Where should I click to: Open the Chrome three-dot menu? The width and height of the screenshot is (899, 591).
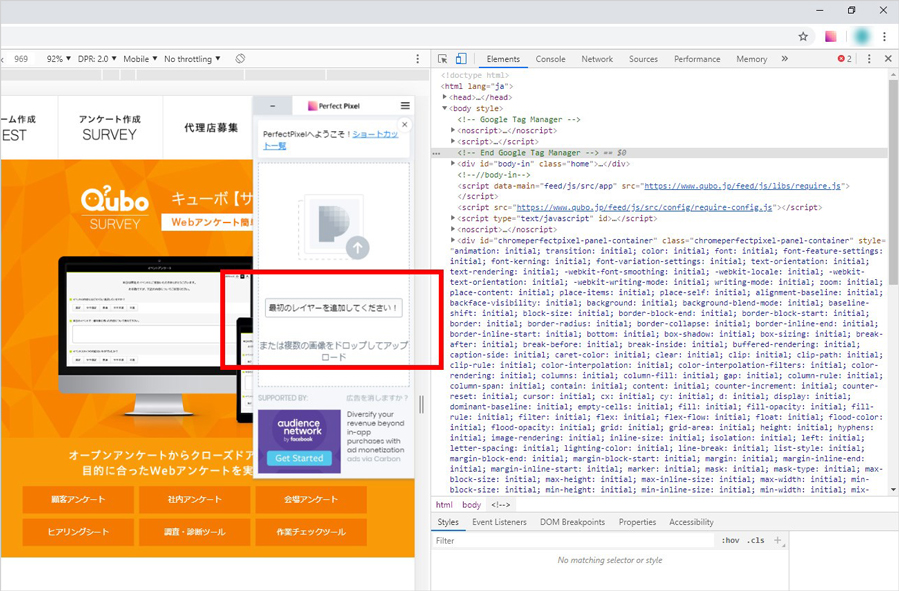point(885,37)
